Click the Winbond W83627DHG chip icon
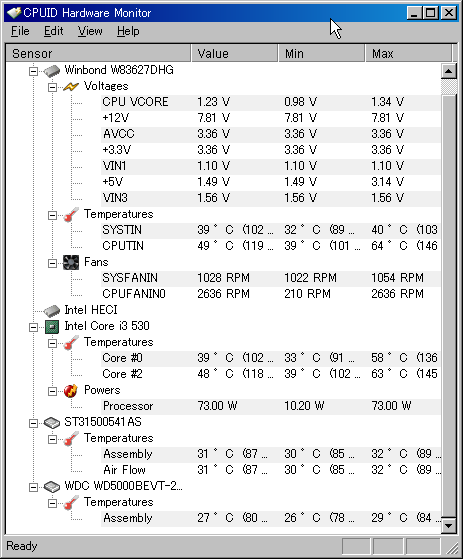 tap(52, 71)
